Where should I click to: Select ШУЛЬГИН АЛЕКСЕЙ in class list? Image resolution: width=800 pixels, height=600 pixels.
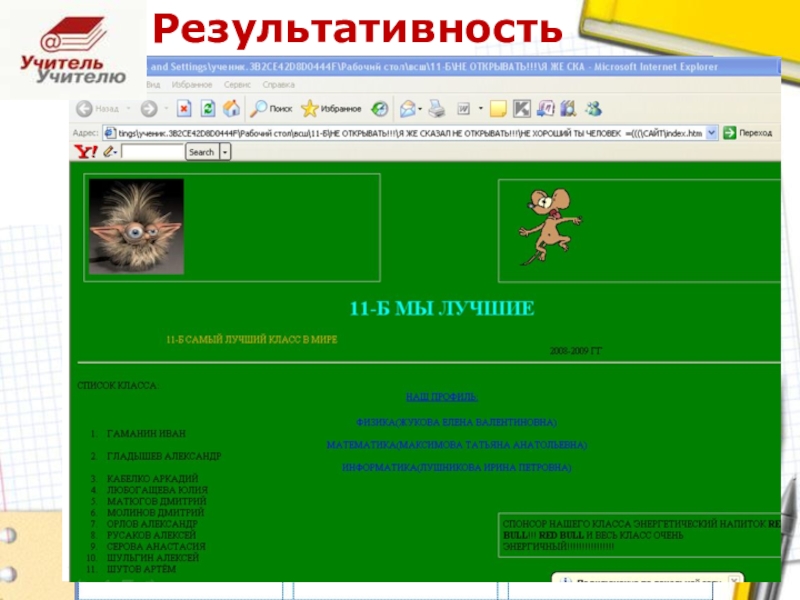tap(153, 557)
